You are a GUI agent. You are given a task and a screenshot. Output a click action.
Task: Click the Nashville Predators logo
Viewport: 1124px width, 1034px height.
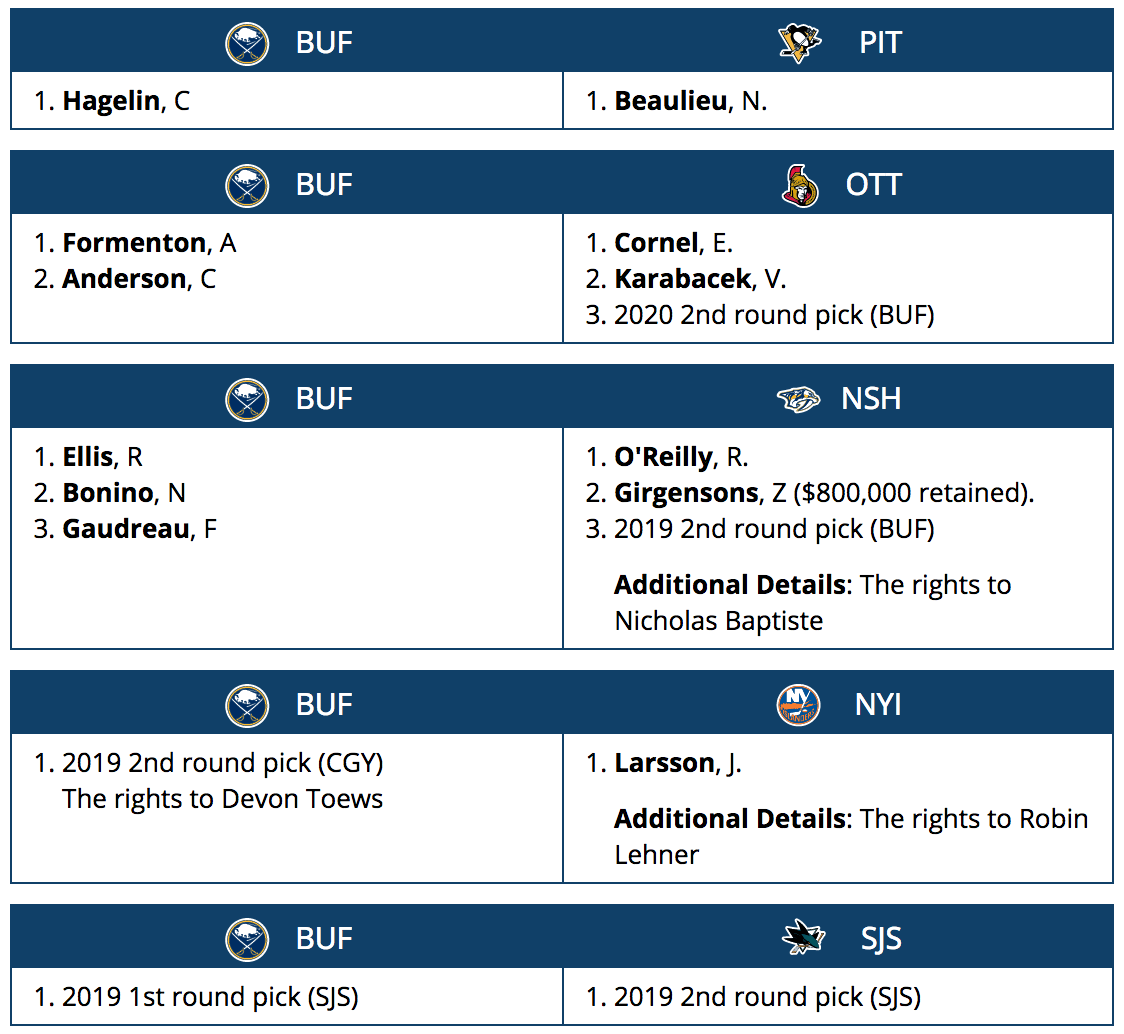tap(799, 400)
